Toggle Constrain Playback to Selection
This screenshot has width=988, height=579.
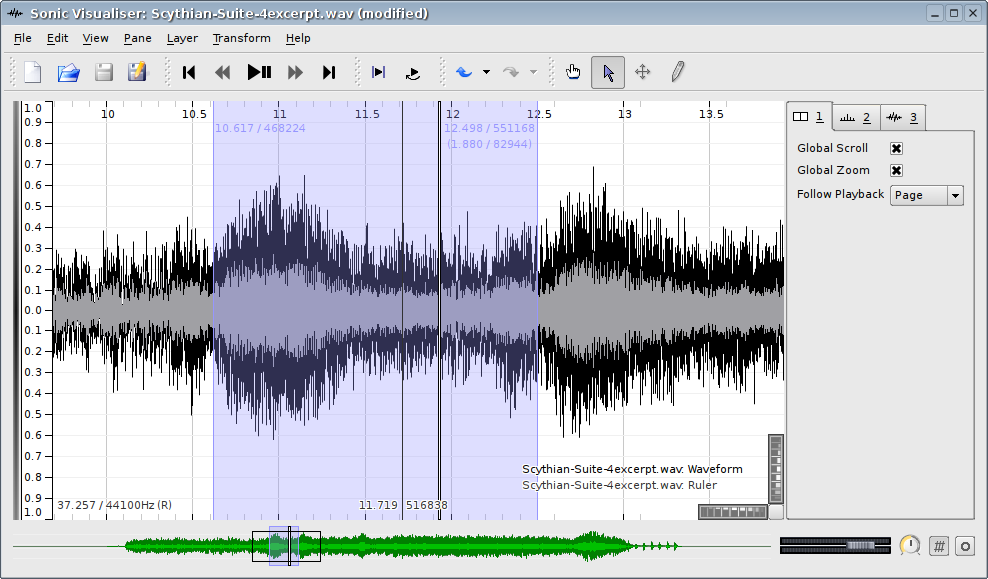point(378,72)
